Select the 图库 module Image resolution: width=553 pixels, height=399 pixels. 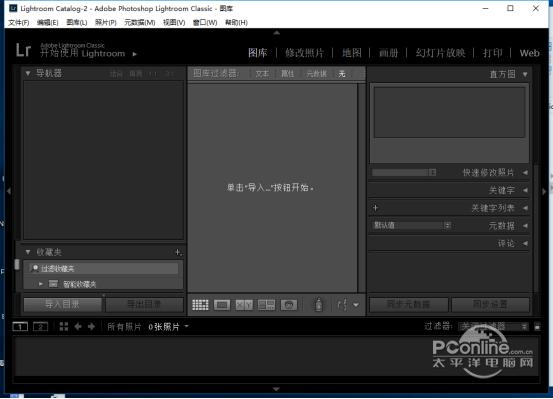pyautogui.click(x=257, y=53)
